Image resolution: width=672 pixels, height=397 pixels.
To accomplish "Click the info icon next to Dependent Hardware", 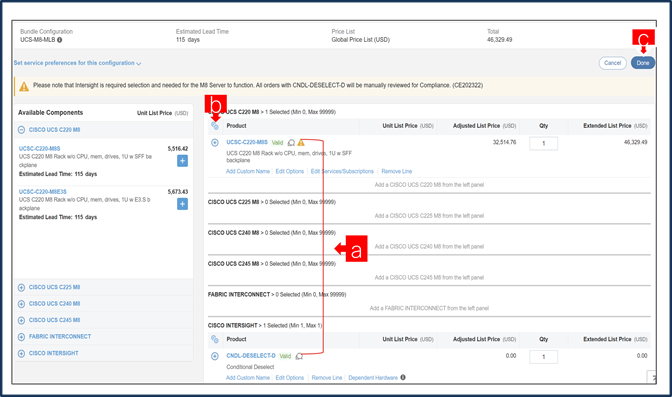I will pos(403,377).
